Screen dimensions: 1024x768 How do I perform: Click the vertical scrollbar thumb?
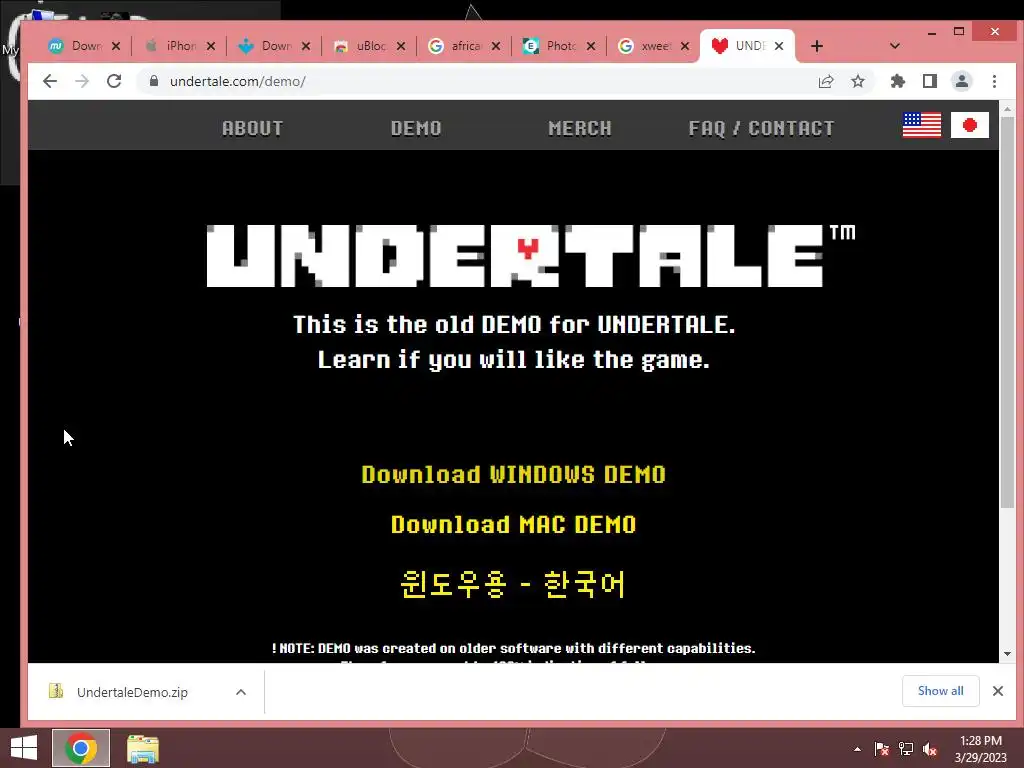[1007, 313]
